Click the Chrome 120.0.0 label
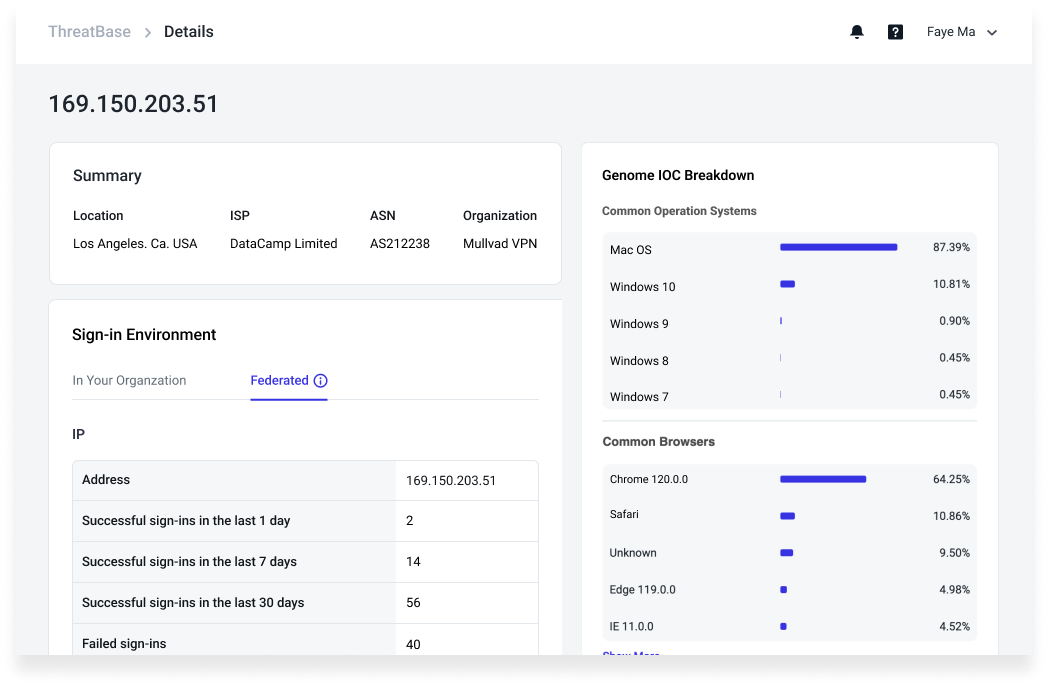This screenshot has height=687, width=1048. [x=648, y=479]
